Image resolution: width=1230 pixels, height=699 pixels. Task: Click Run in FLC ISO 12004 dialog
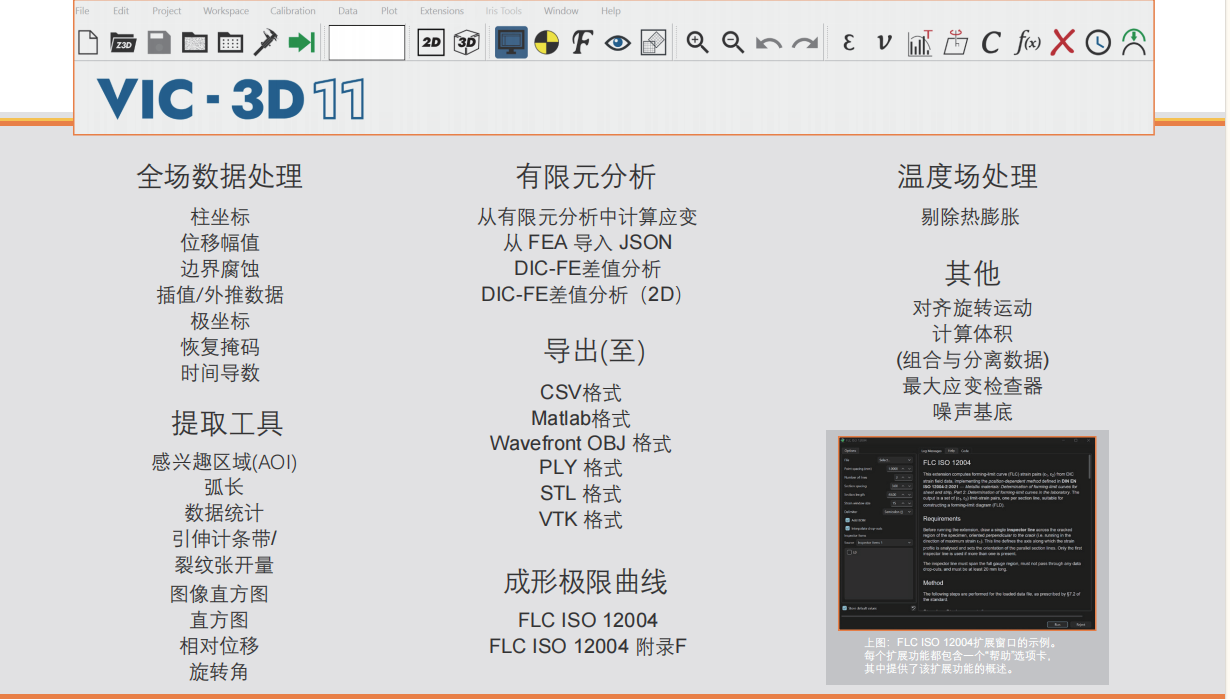pos(1057,624)
